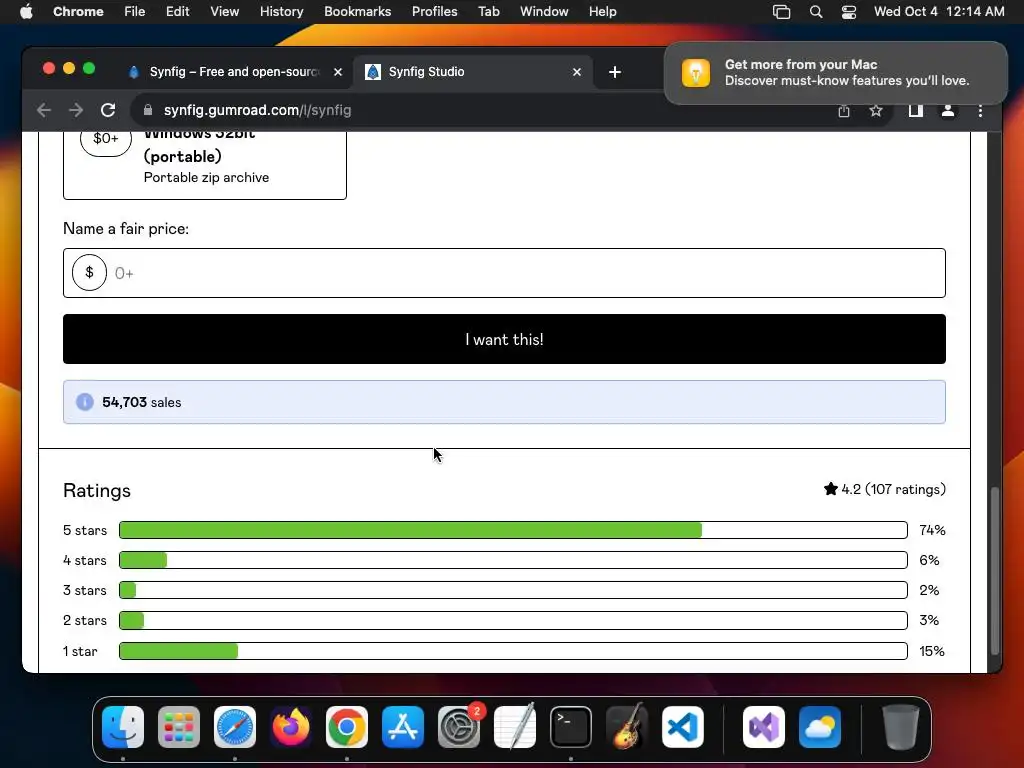
Task: Click the lightbulb Tips notification icon
Action: (x=696, y=72)
